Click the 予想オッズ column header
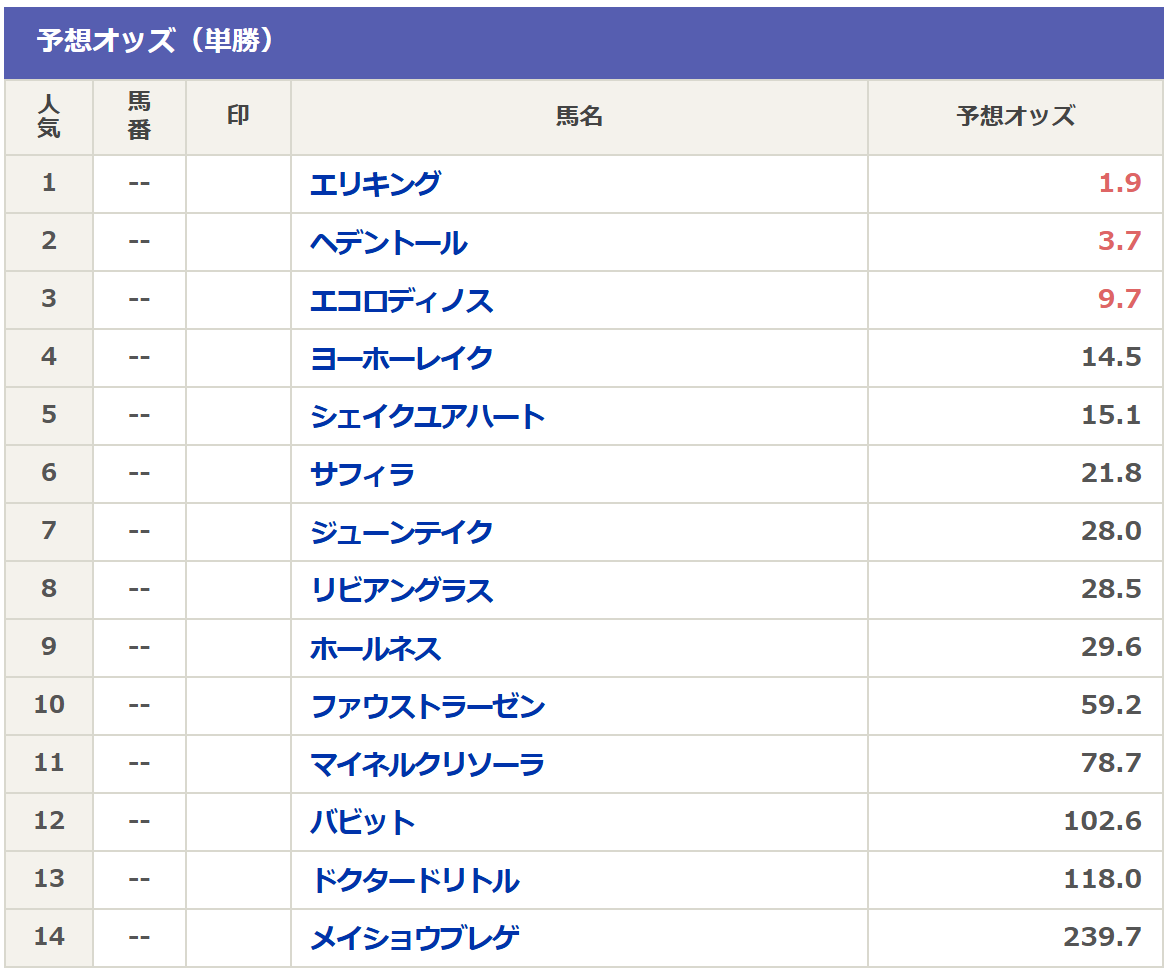The image size is (1172, 977). point(1015,116)
